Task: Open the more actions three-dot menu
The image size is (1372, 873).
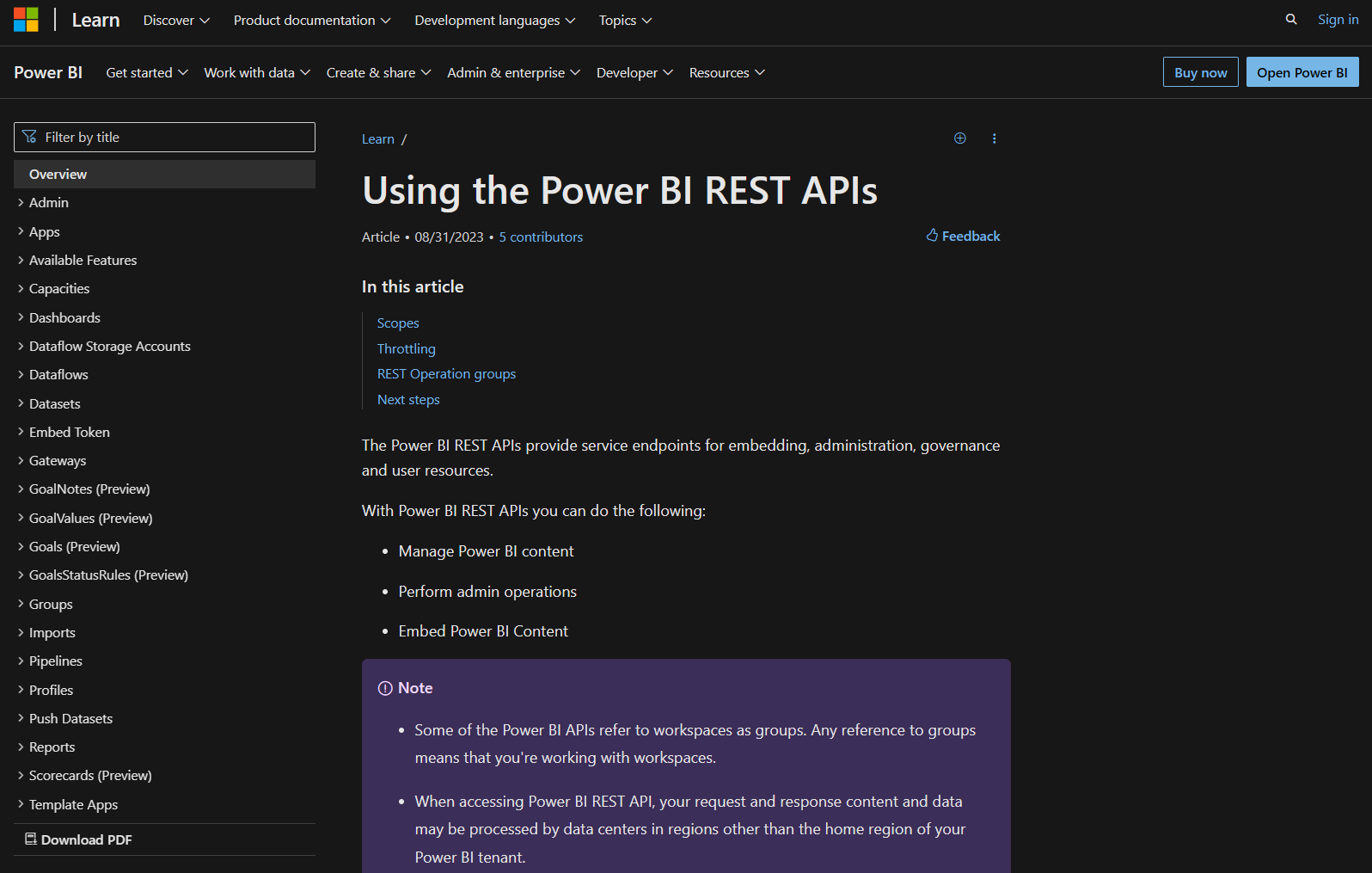Action: 995,138
